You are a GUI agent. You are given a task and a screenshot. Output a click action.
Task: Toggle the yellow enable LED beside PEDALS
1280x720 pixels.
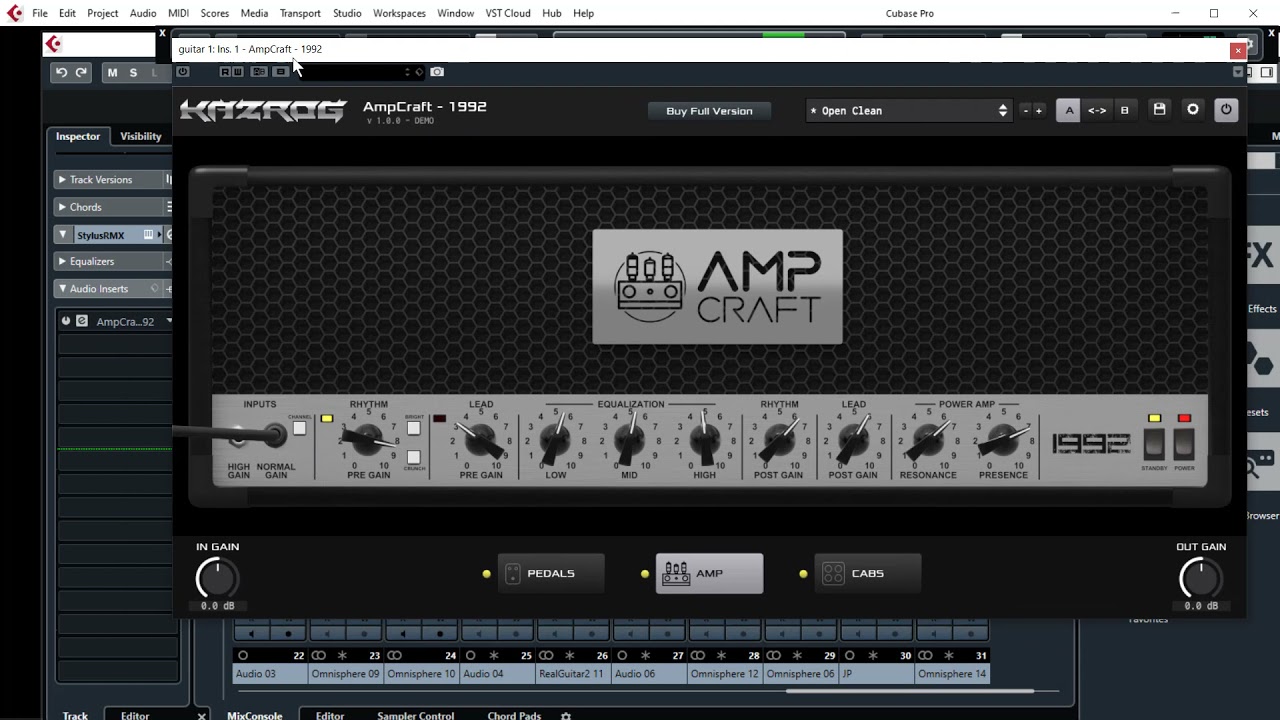click(x=487, y=574)
